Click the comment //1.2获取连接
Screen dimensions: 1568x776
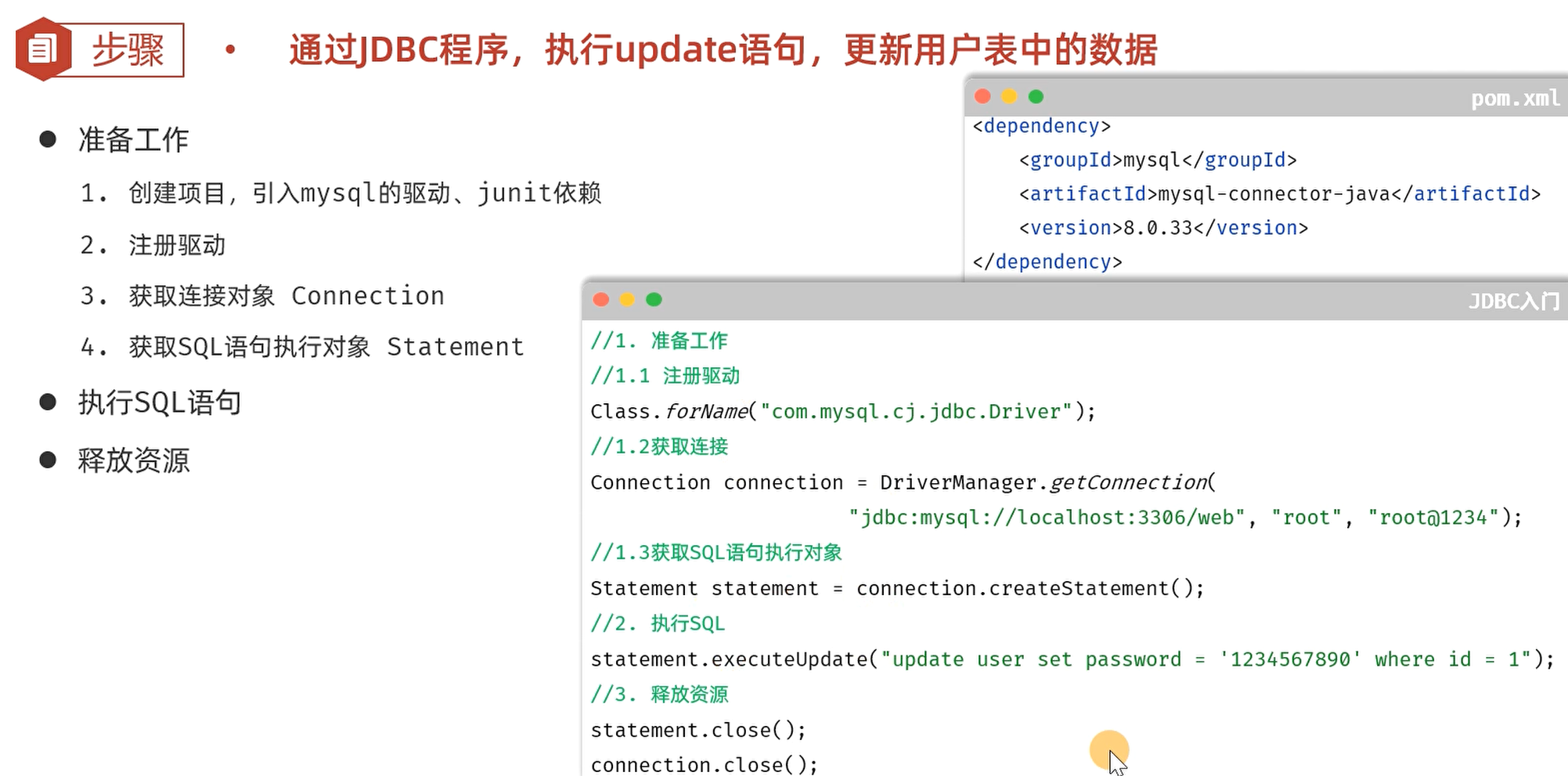659,446
